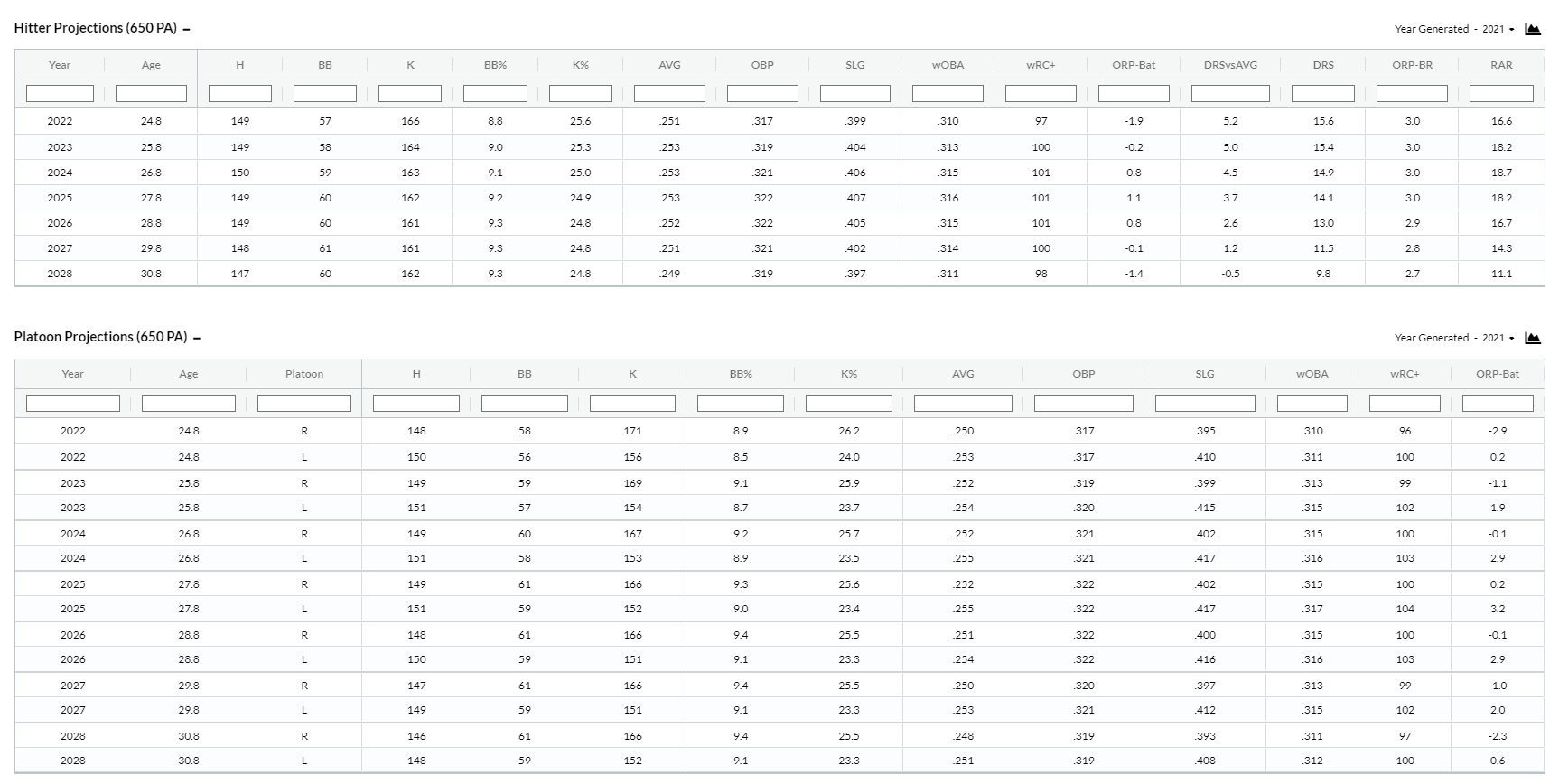This screenshot has width=1559, height=784.
Task: Focus Year filter box in Hitter Projections
Action: (x=60, y=93)
